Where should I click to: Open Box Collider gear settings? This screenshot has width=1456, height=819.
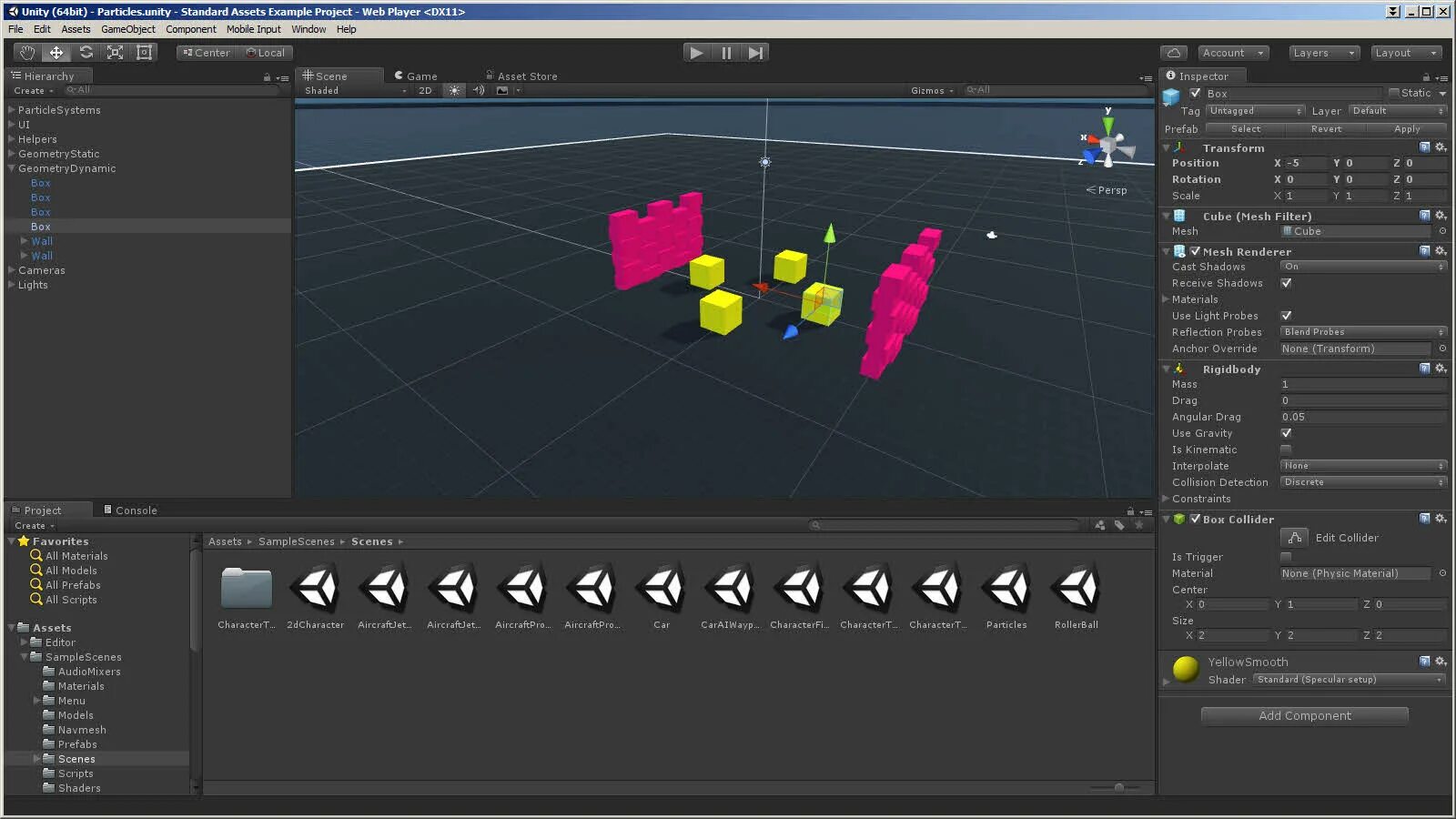[x=1441, y=519]
